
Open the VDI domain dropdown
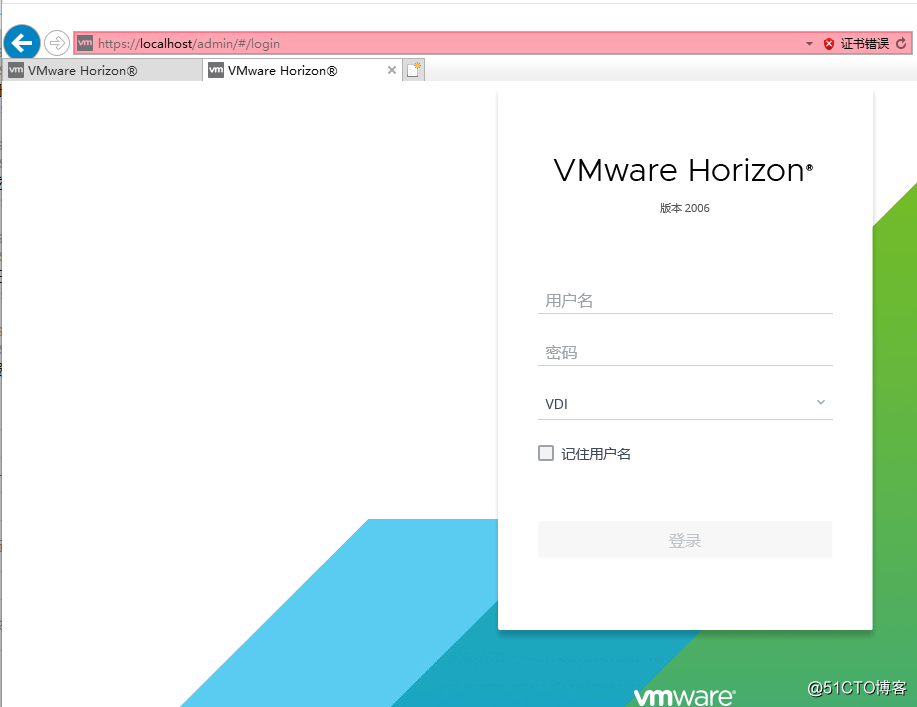685,403
